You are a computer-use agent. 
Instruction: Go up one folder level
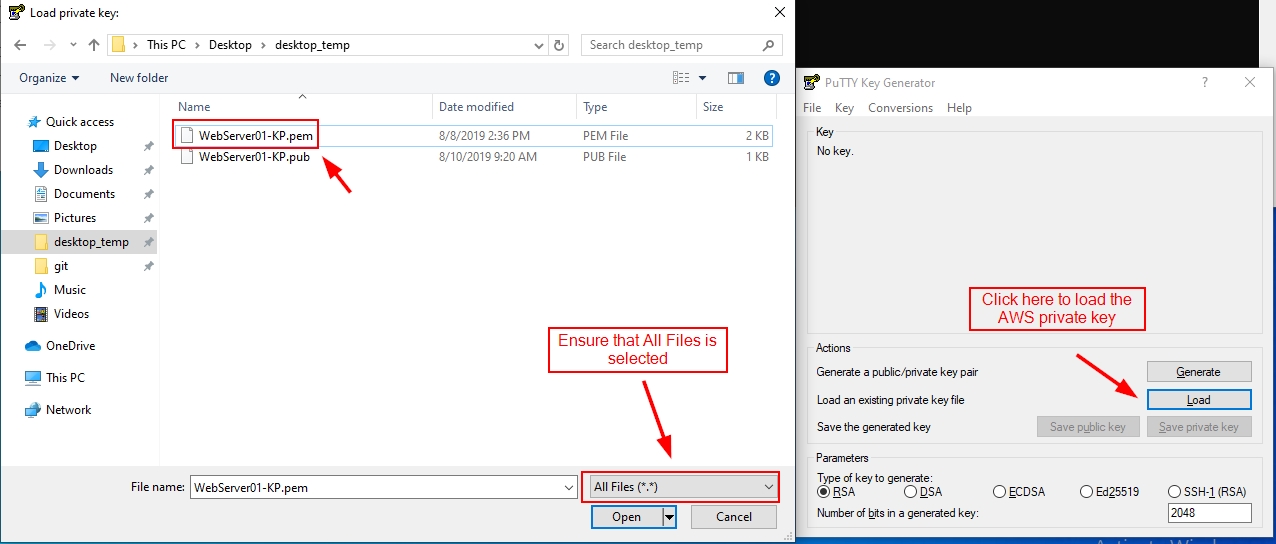tap(94, 45)
